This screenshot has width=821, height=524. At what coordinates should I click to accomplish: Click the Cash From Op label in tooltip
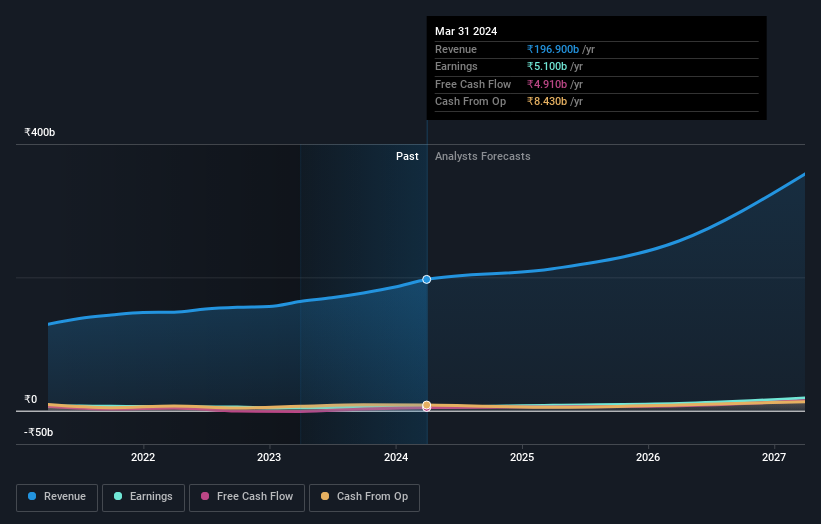pyautogui.click(x=470, y=102)
